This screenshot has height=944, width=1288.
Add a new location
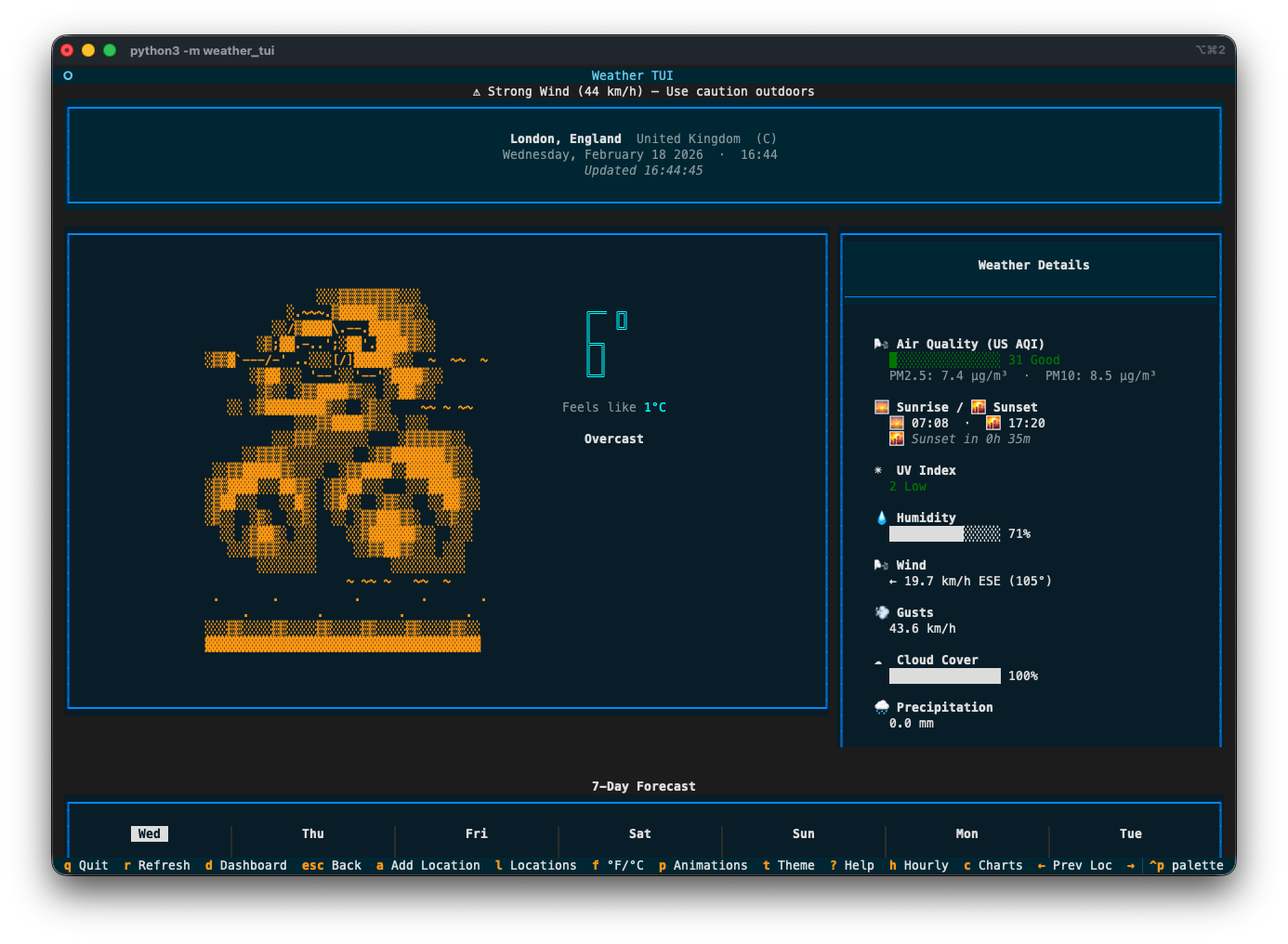(x=429, y=865)
